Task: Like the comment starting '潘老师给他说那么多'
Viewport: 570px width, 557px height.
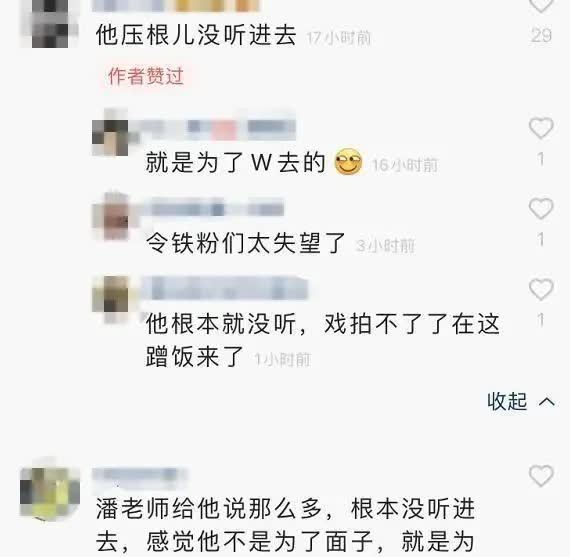Action: [x=541, y=476]
